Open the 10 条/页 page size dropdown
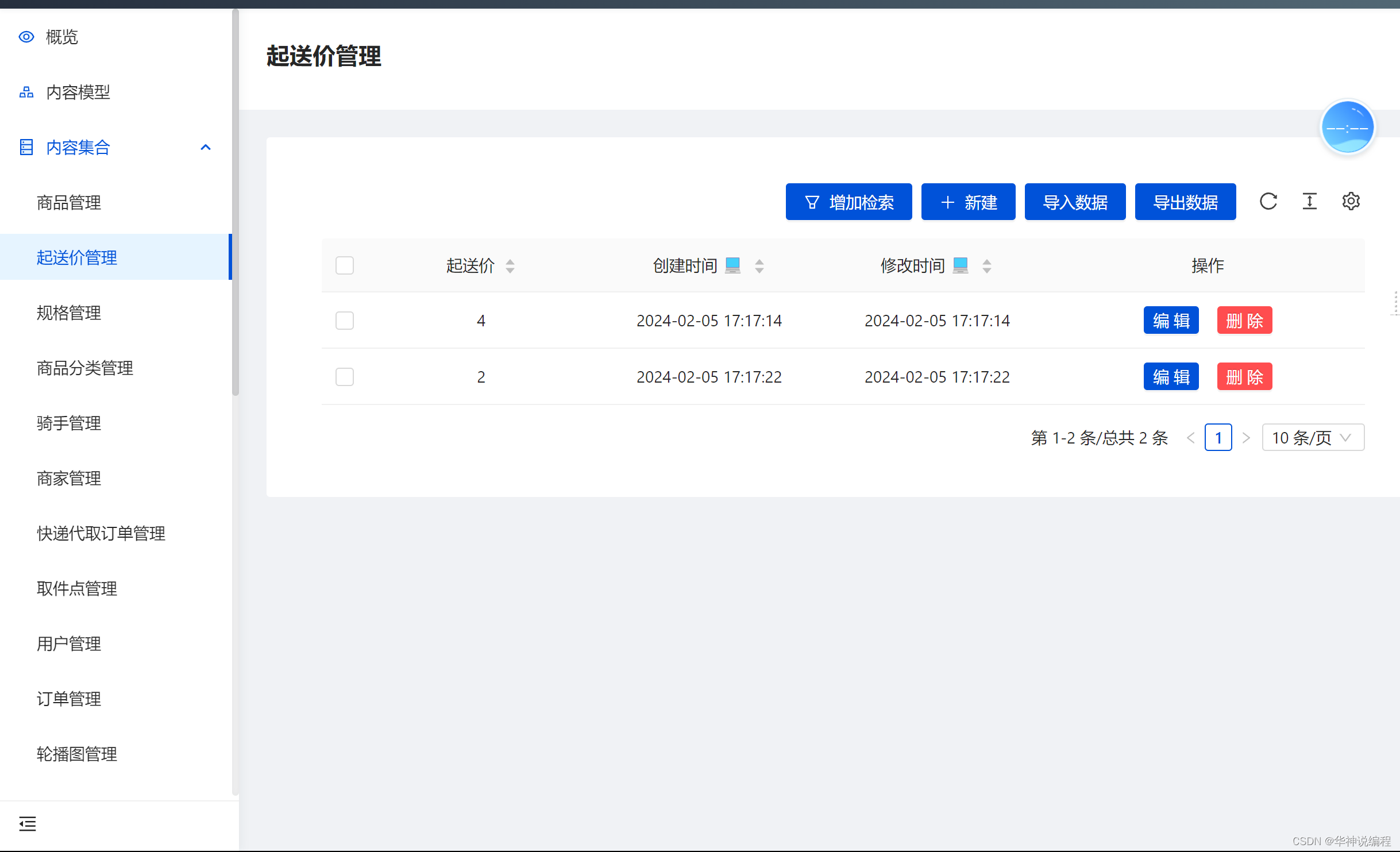This screenshot has width=1400, height=852. pyautogui.click(x=1313, y=438)
